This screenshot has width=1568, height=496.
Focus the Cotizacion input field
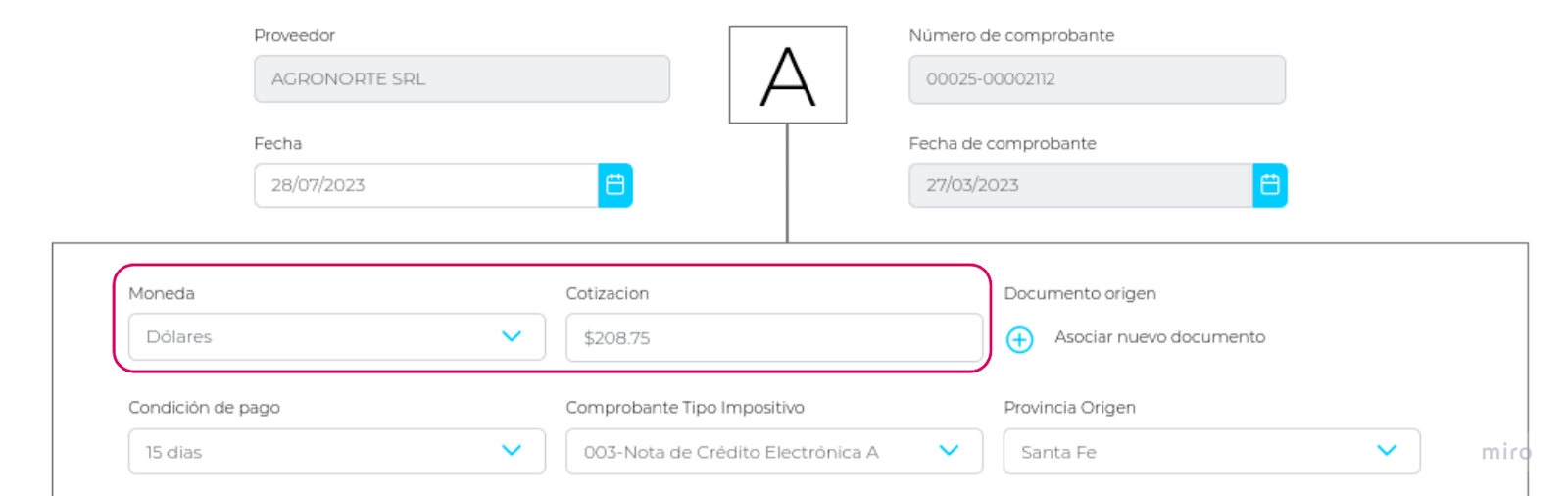pos(773,338)
